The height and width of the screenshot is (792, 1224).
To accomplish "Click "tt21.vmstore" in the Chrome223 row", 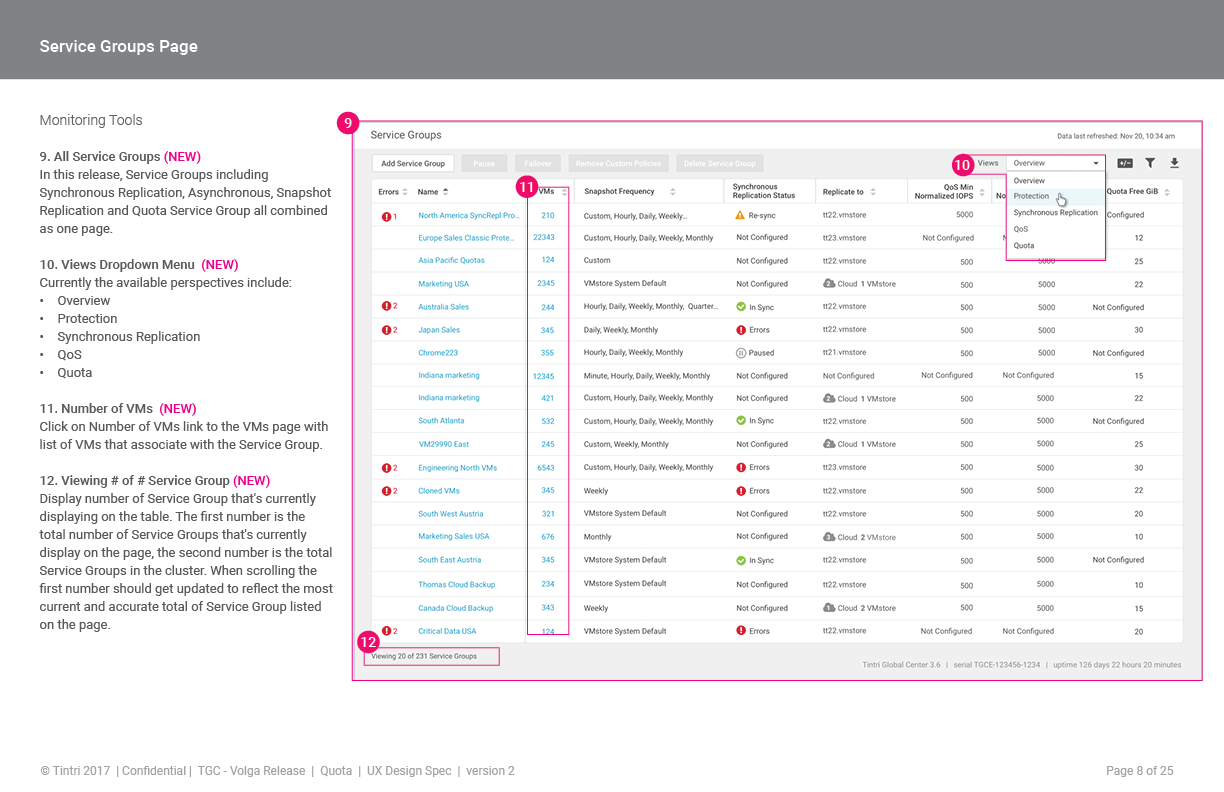I will pyautogui.click(x=845, y=353).
